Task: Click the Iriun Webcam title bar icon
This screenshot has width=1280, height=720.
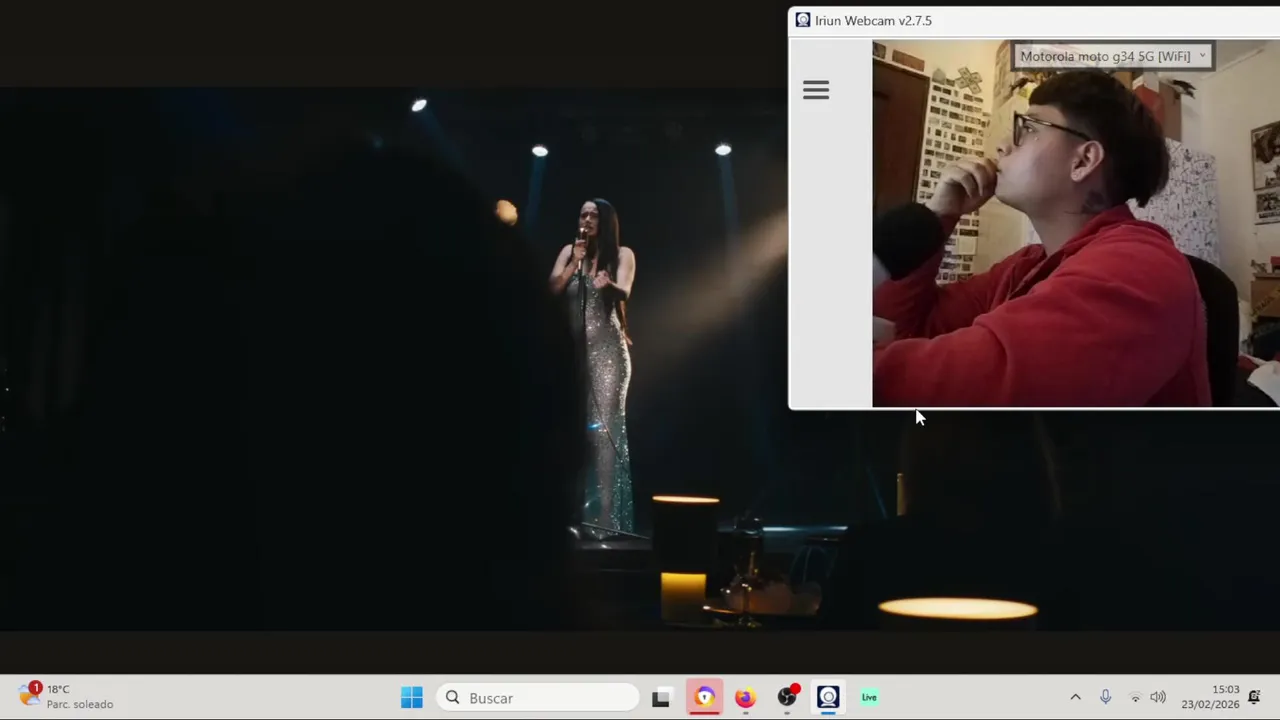Action: tap(802, 20)
